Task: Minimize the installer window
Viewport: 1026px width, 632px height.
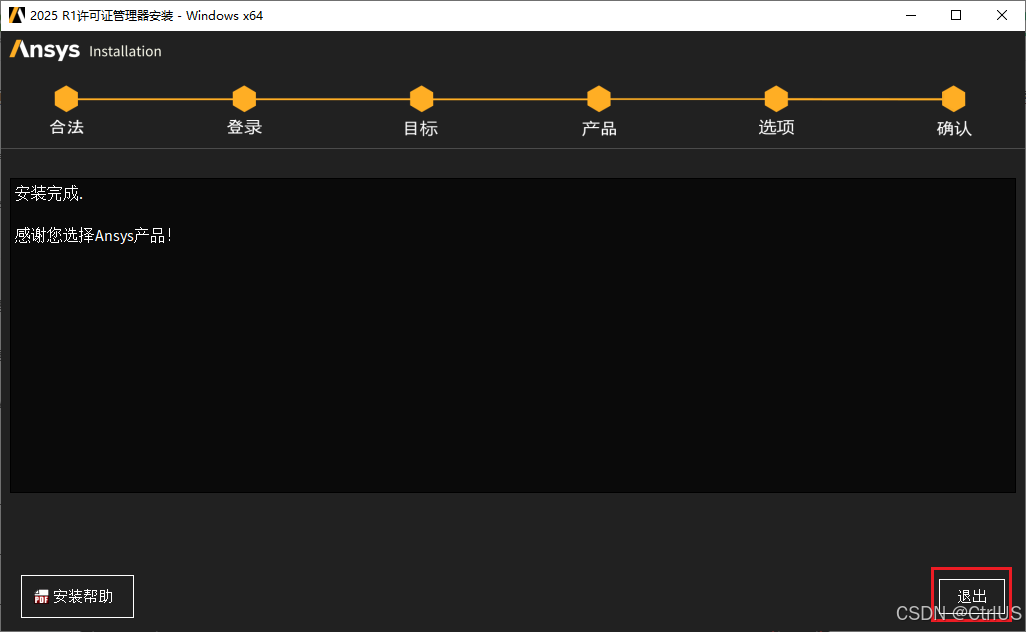Action: coord(911,15)
